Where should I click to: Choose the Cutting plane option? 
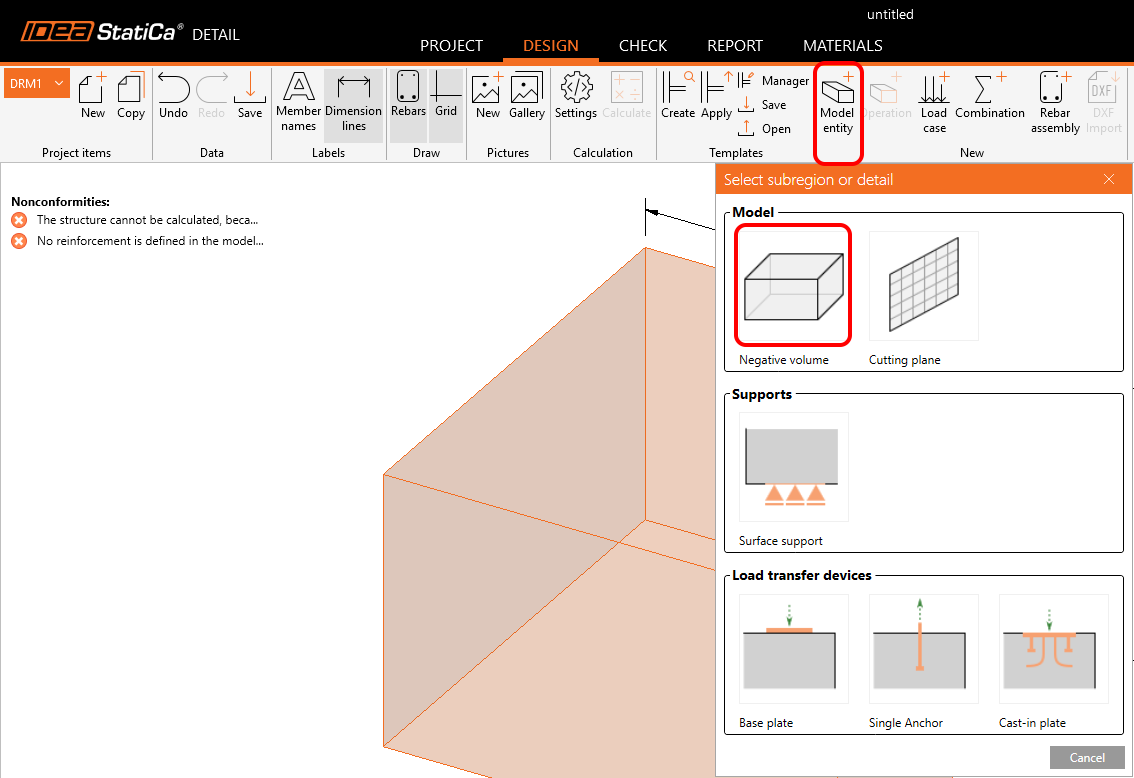(923, 286)
